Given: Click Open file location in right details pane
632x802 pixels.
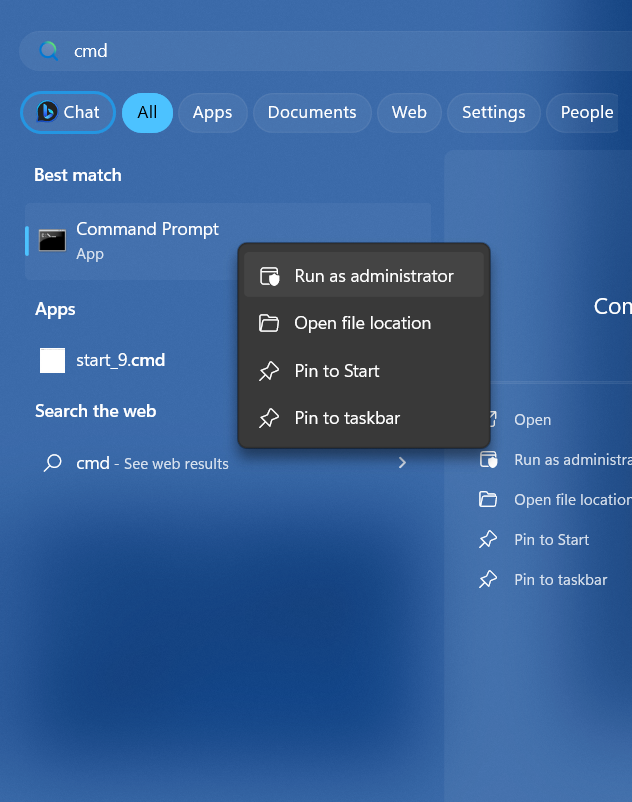Looking at the screenshot, I should [x=573, y=500].
